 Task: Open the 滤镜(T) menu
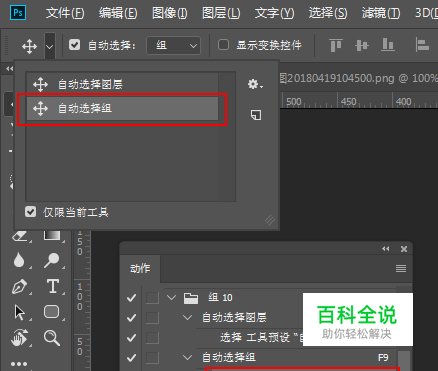pyautogui.click(x=381, y=13)
